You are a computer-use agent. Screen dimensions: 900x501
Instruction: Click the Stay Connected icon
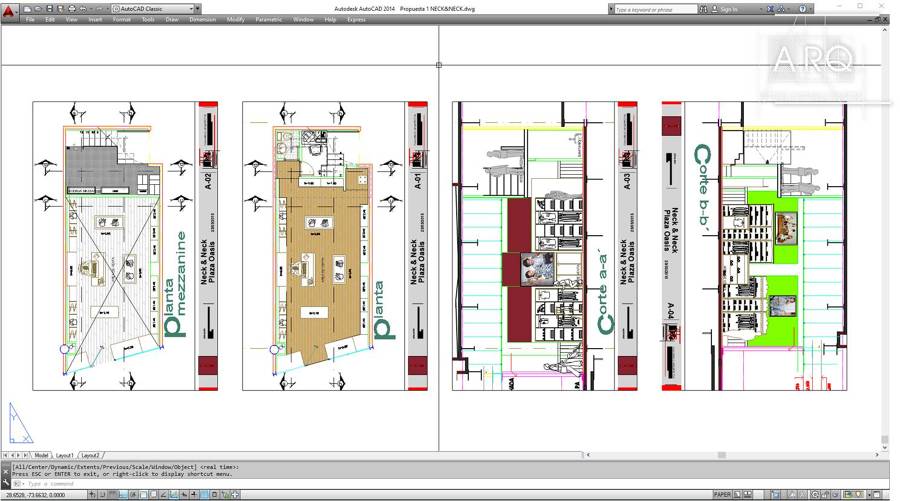781,9
